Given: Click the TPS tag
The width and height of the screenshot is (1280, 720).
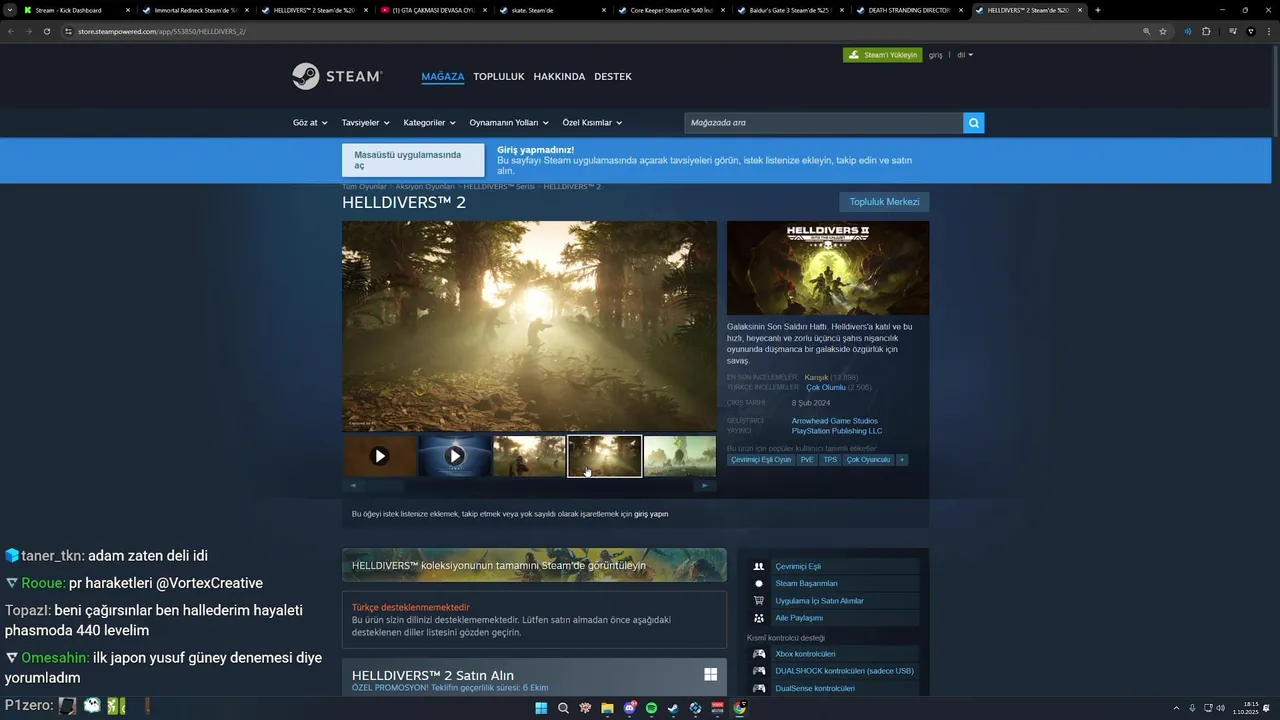Looking at the screenshot, I should 830,460.
